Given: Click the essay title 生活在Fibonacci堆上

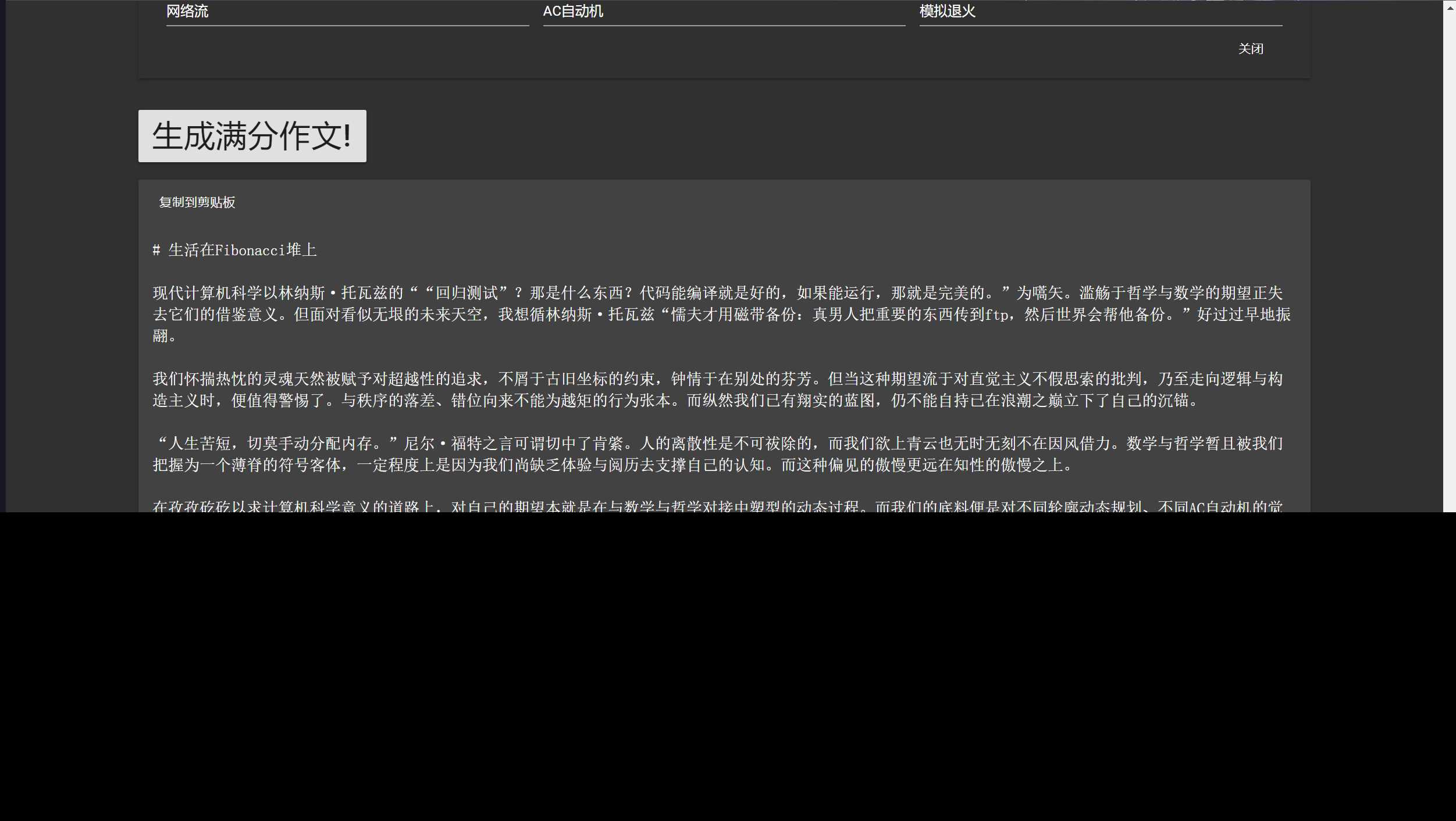Looking at the screenshot, I should pyautogui.click(x=242, y=251).
